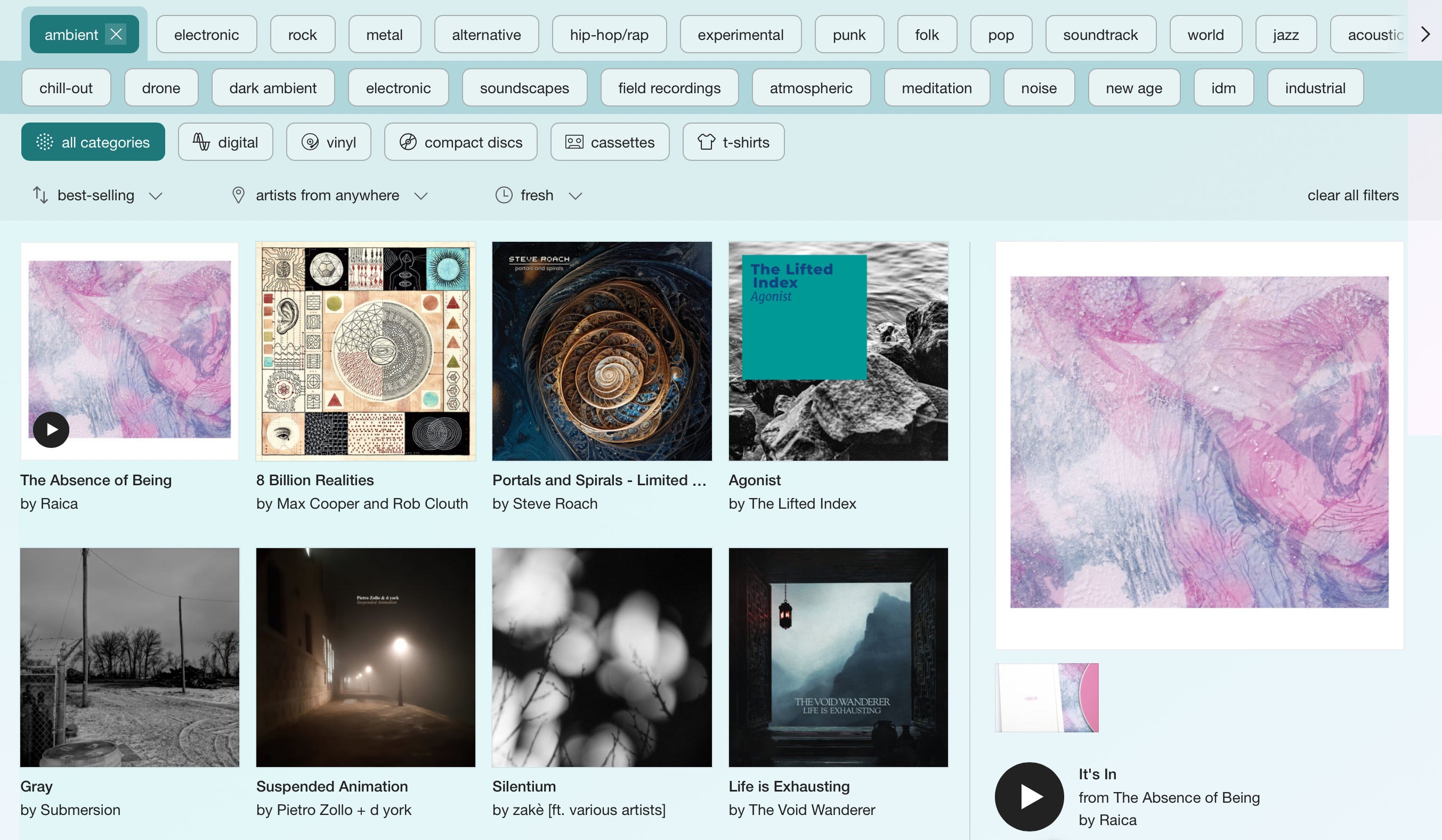Open artist link Steve Roach
The image size is (1442, 840).
click(x=555, y=504)
